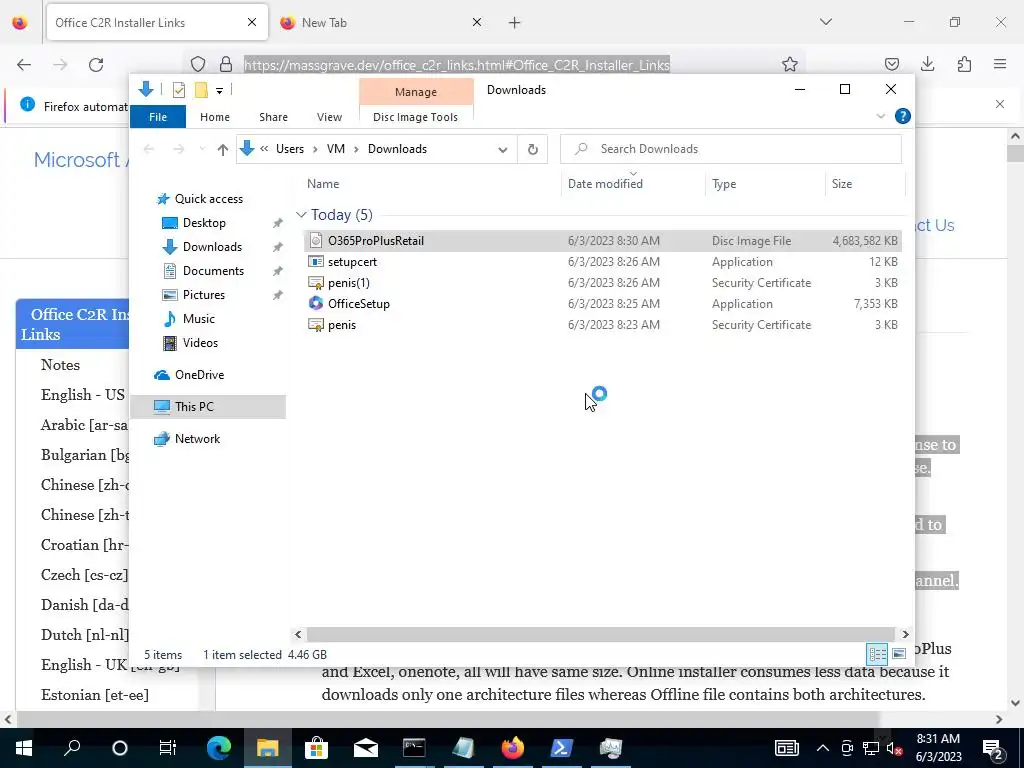Open Explorer help question mark icon

(x=903, y=116)
